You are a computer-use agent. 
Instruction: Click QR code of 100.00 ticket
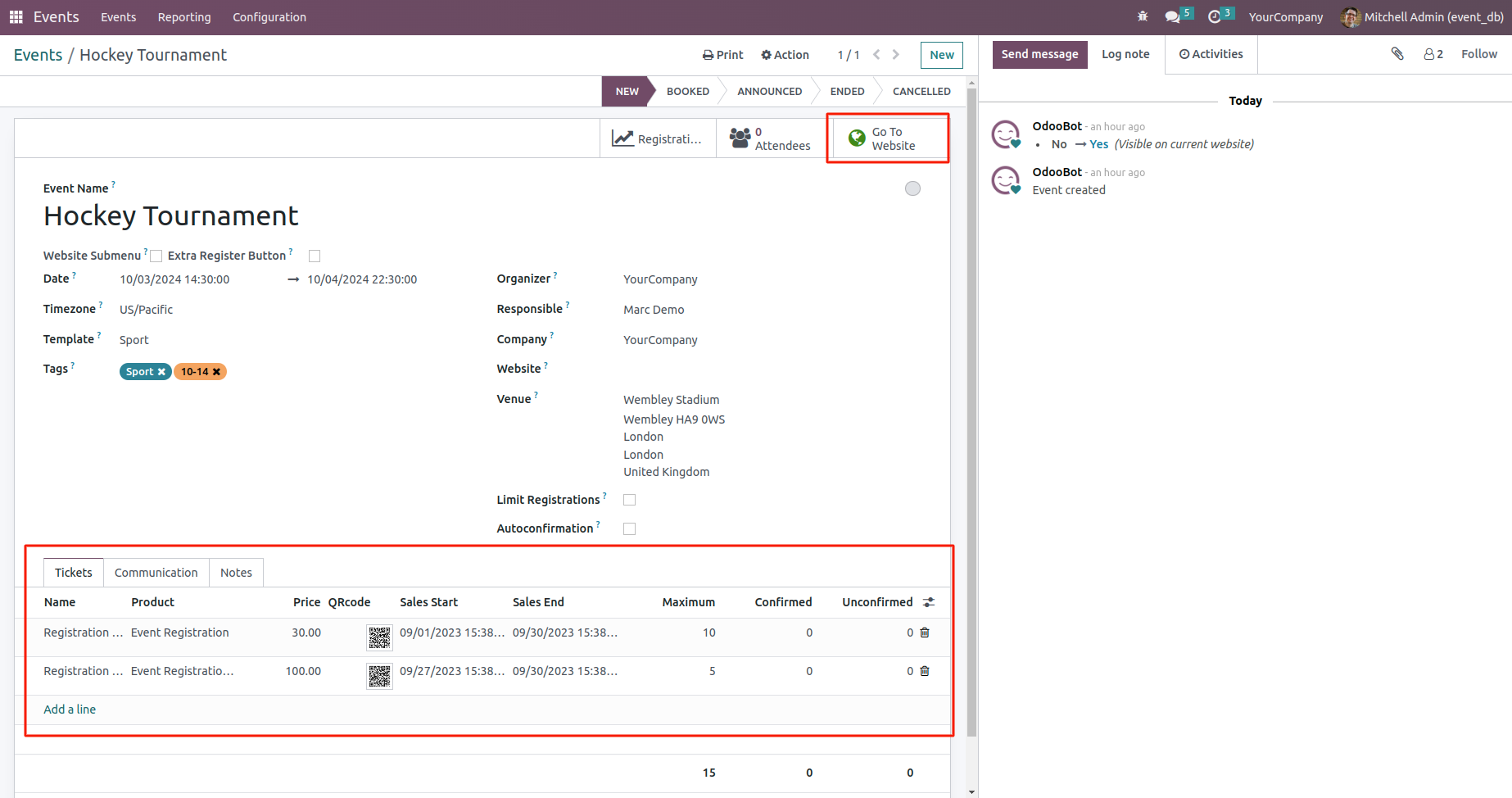379,676
